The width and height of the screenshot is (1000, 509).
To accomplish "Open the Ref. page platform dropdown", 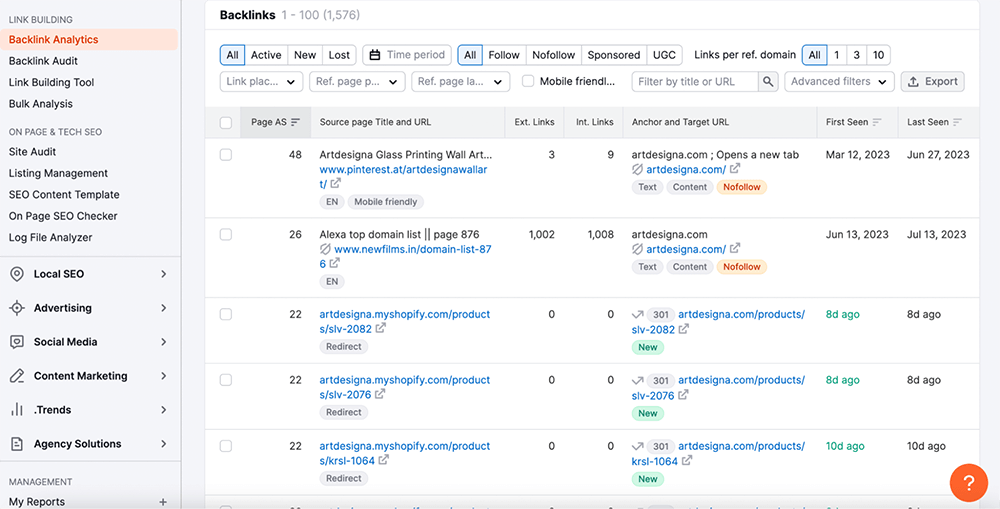I will (x=357, y=82).
